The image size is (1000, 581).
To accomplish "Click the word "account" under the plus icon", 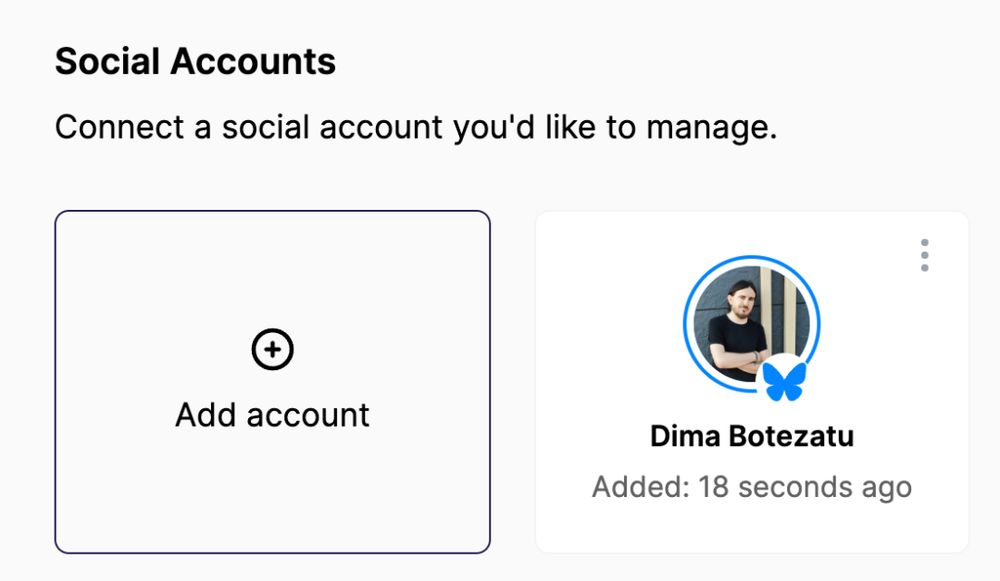I will pos(308,416).
